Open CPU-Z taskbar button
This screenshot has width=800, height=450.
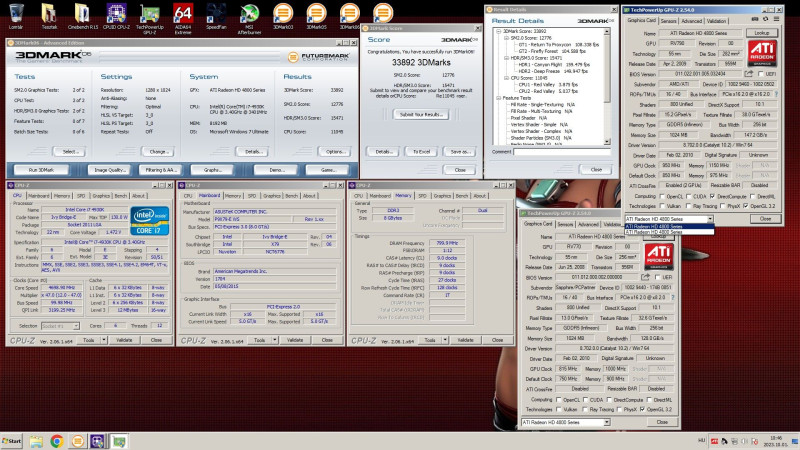tap(97, 441)
